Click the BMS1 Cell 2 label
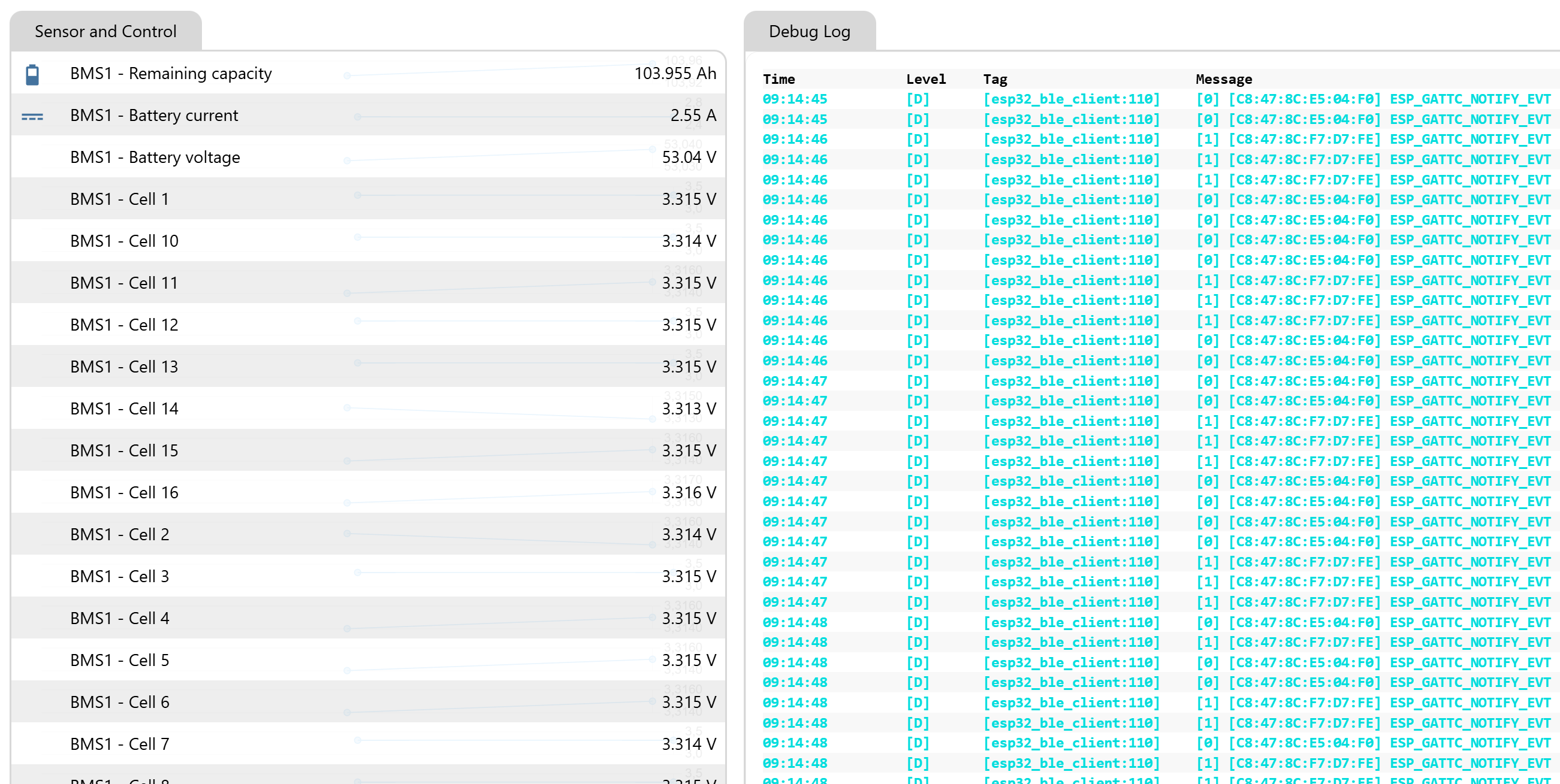Image resolution: width=1560 pixels, height=784 pixels. click(x=119, y=535)
